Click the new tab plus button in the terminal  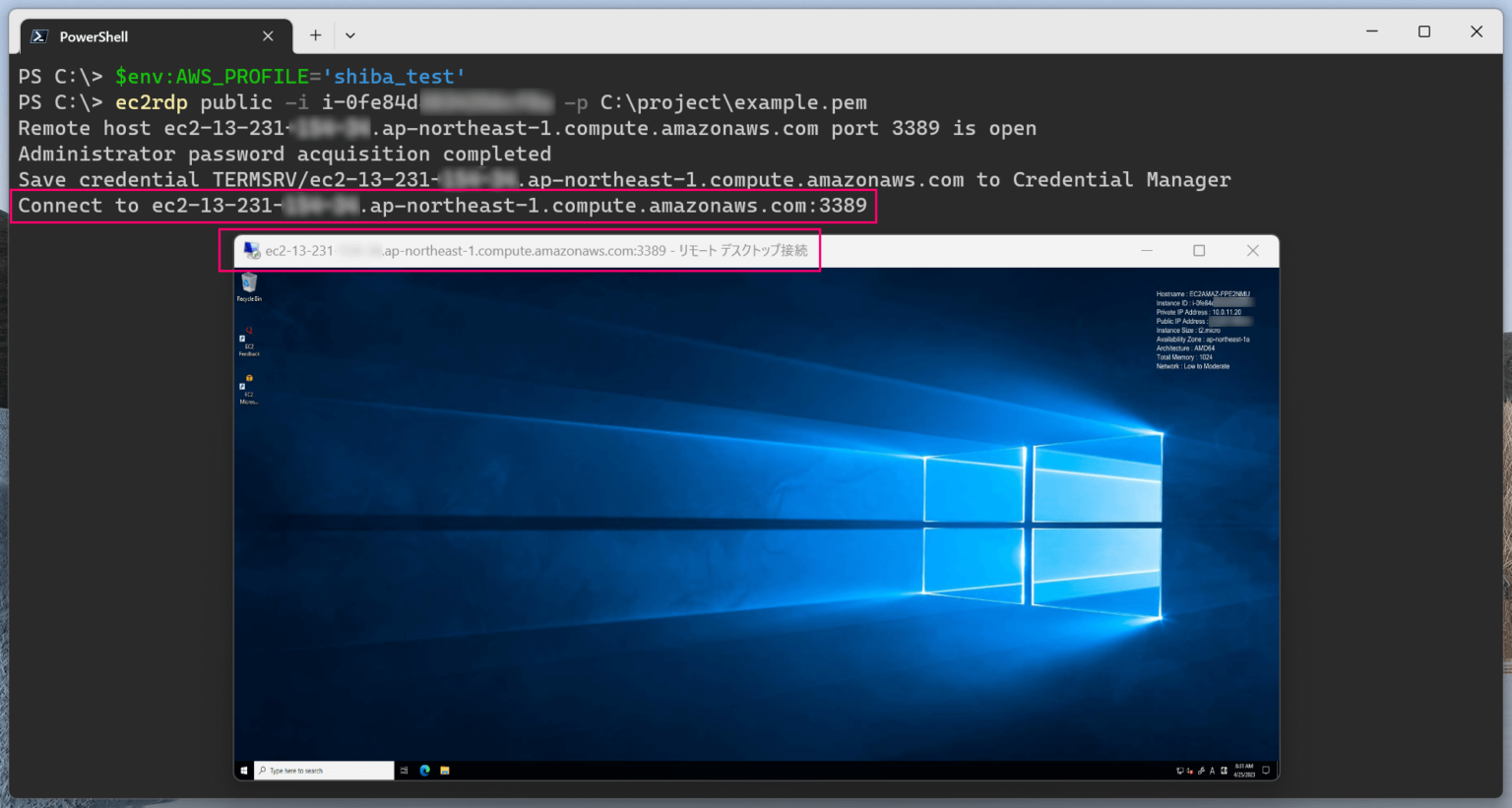(x=314, y=35)
